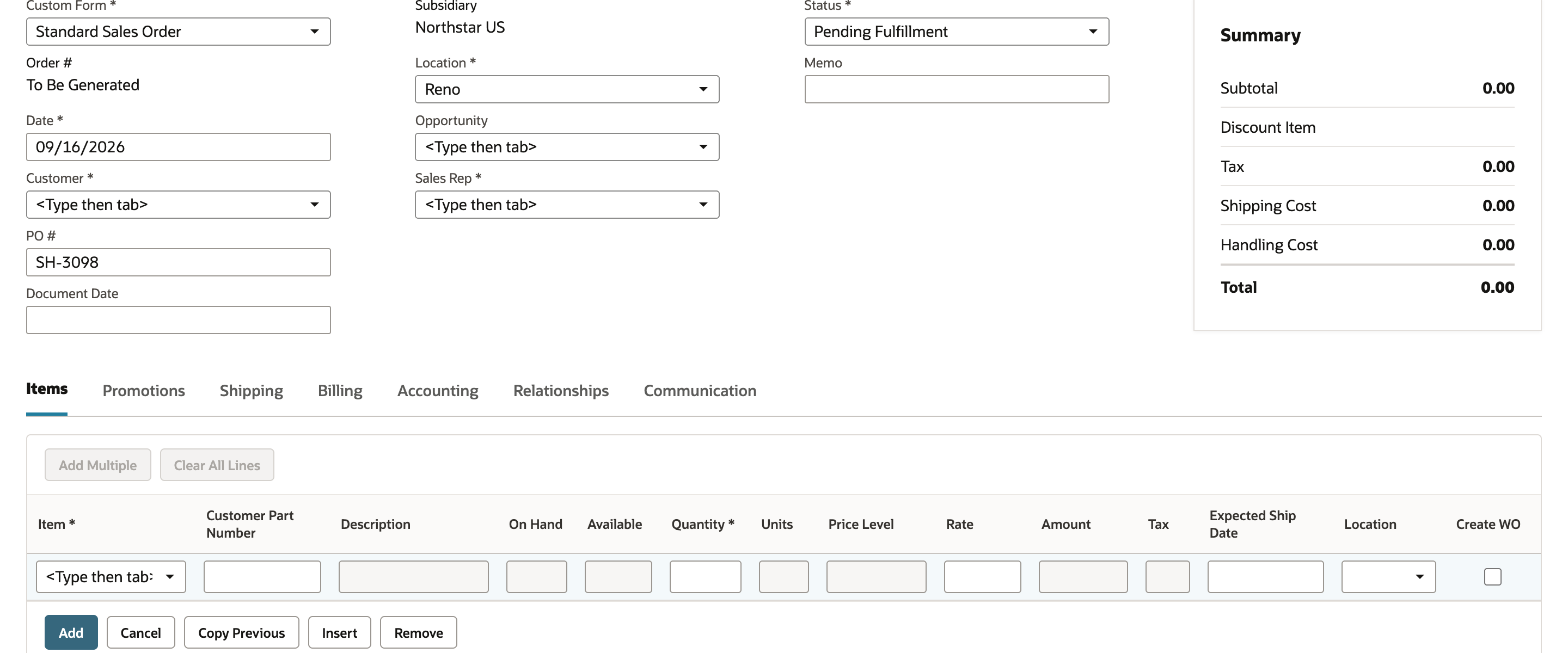The width and height of the screenshot is (1568, 653).
Task: Click the Expected Ship Date input
Action: pos(1265,577)
